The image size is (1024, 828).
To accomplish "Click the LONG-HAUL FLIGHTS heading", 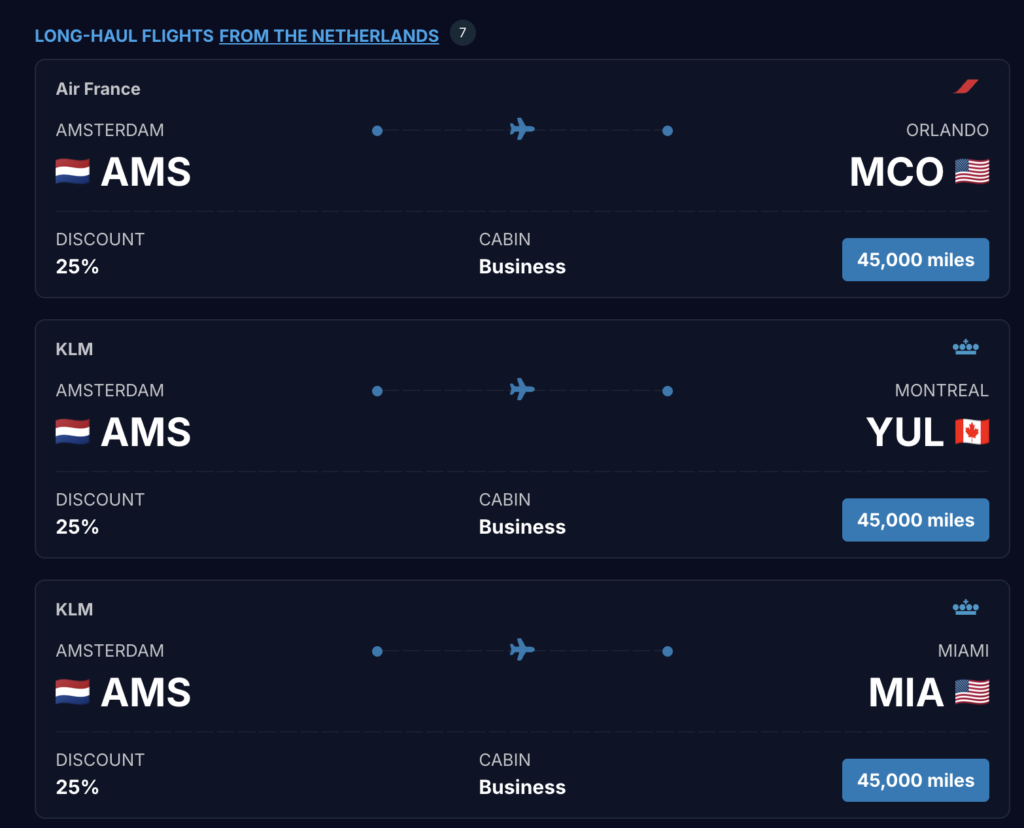I will (x=122, y=35).
